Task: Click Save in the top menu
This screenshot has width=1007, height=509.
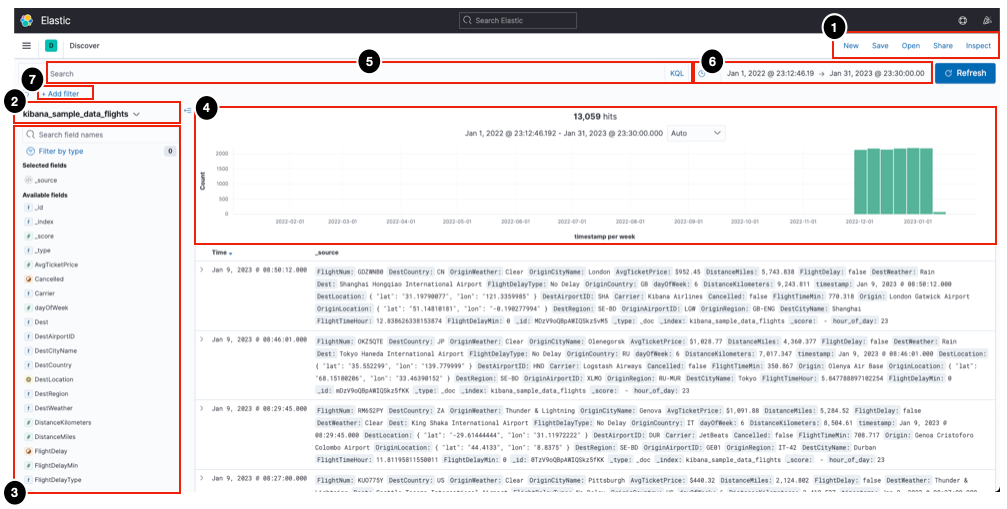Action: pyautogui.click(x=880, y=46)
